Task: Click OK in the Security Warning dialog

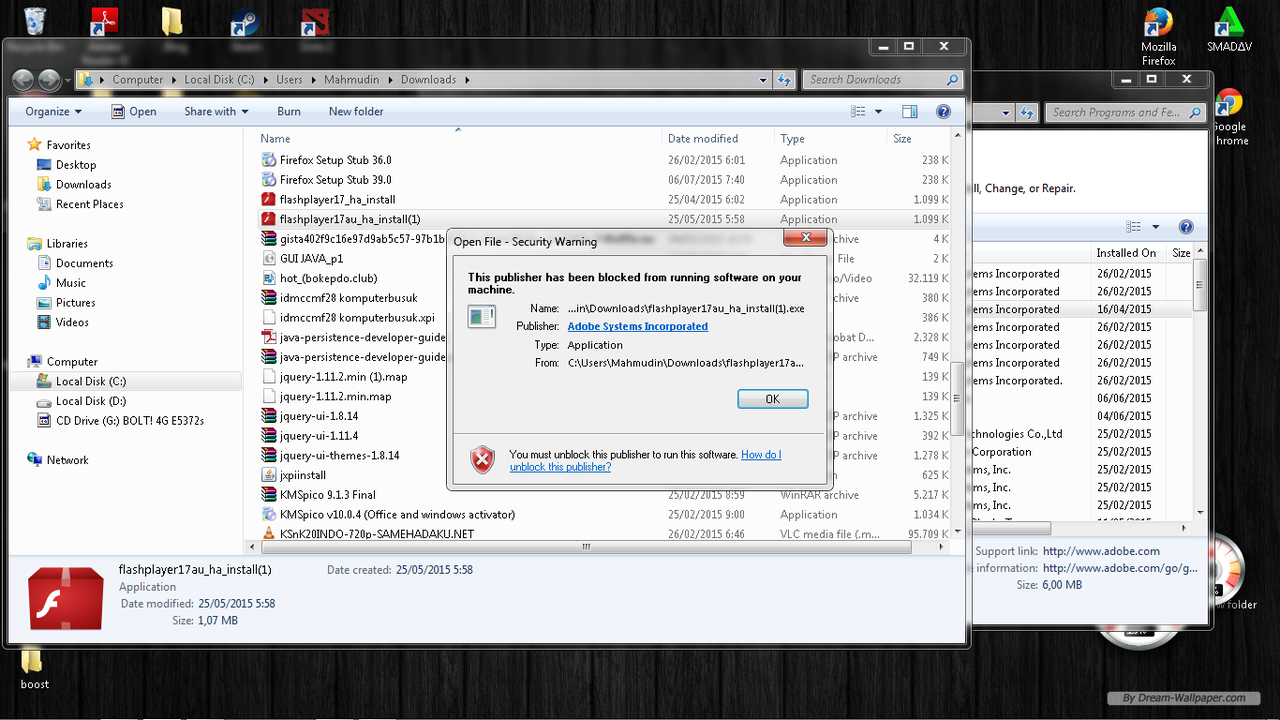Action: (x=772, y=398)
